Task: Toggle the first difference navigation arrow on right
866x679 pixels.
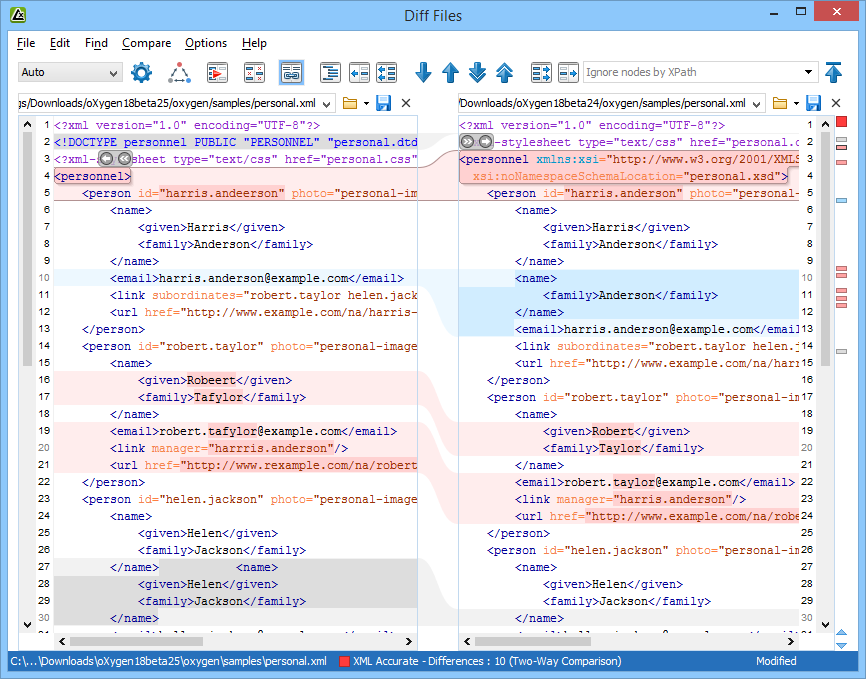Action: tap(834, 73)
